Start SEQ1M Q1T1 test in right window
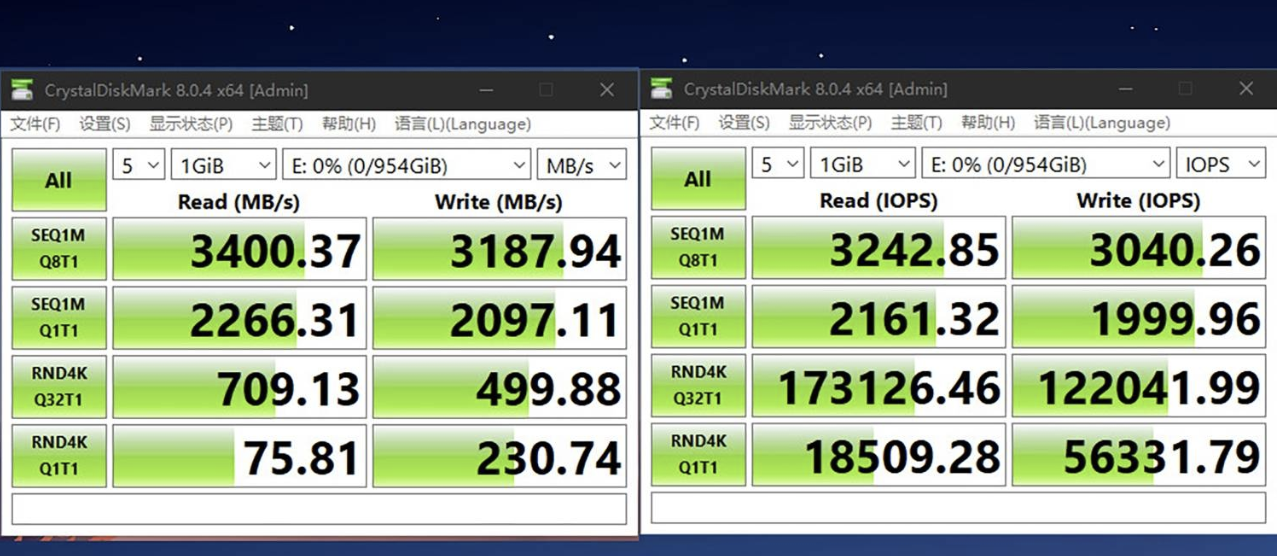This screenshot has height=556, width=1278. tap(698, 316)
